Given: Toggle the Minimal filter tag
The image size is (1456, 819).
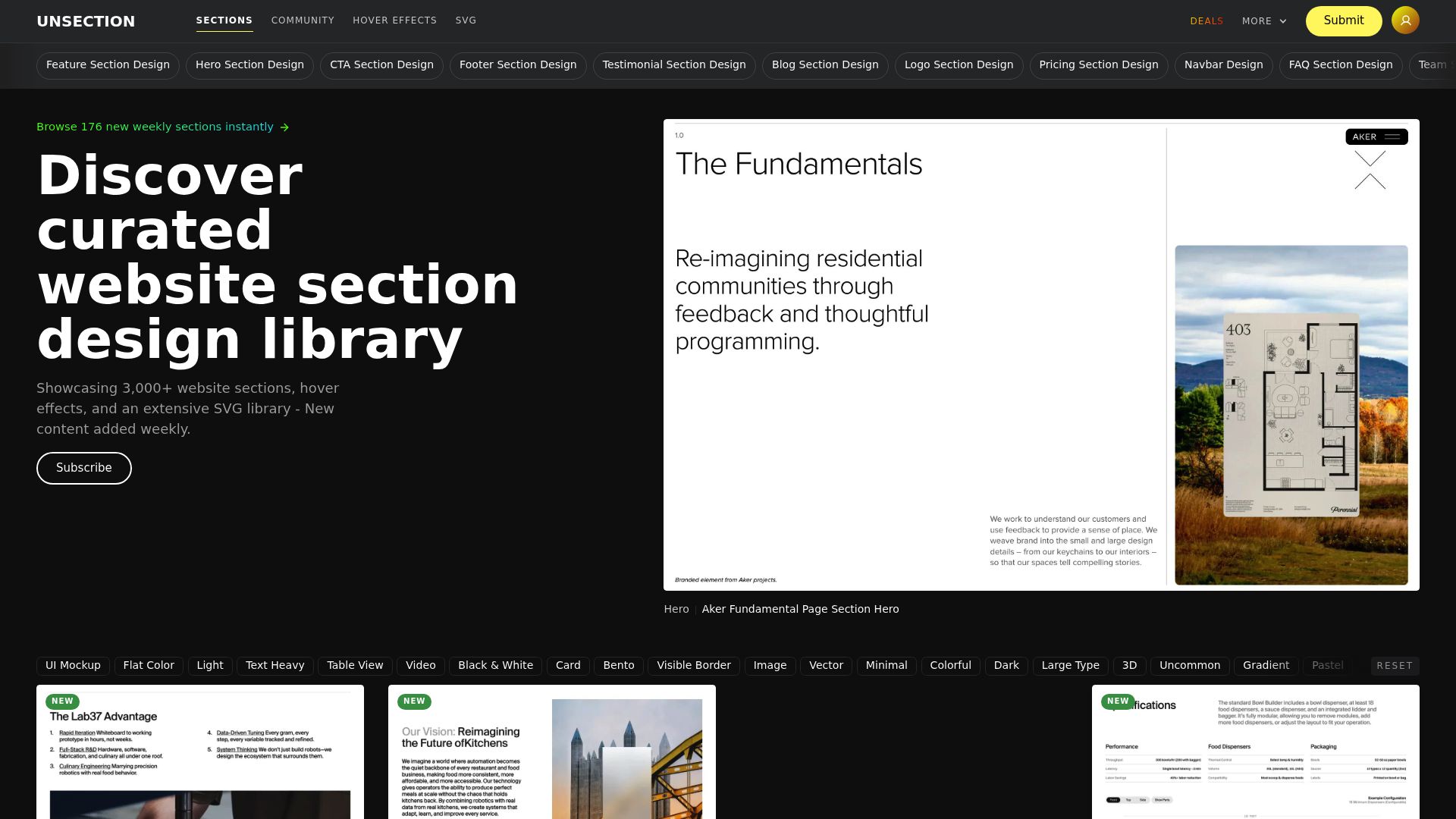Looking at the screenshot, I should (886, 666).
